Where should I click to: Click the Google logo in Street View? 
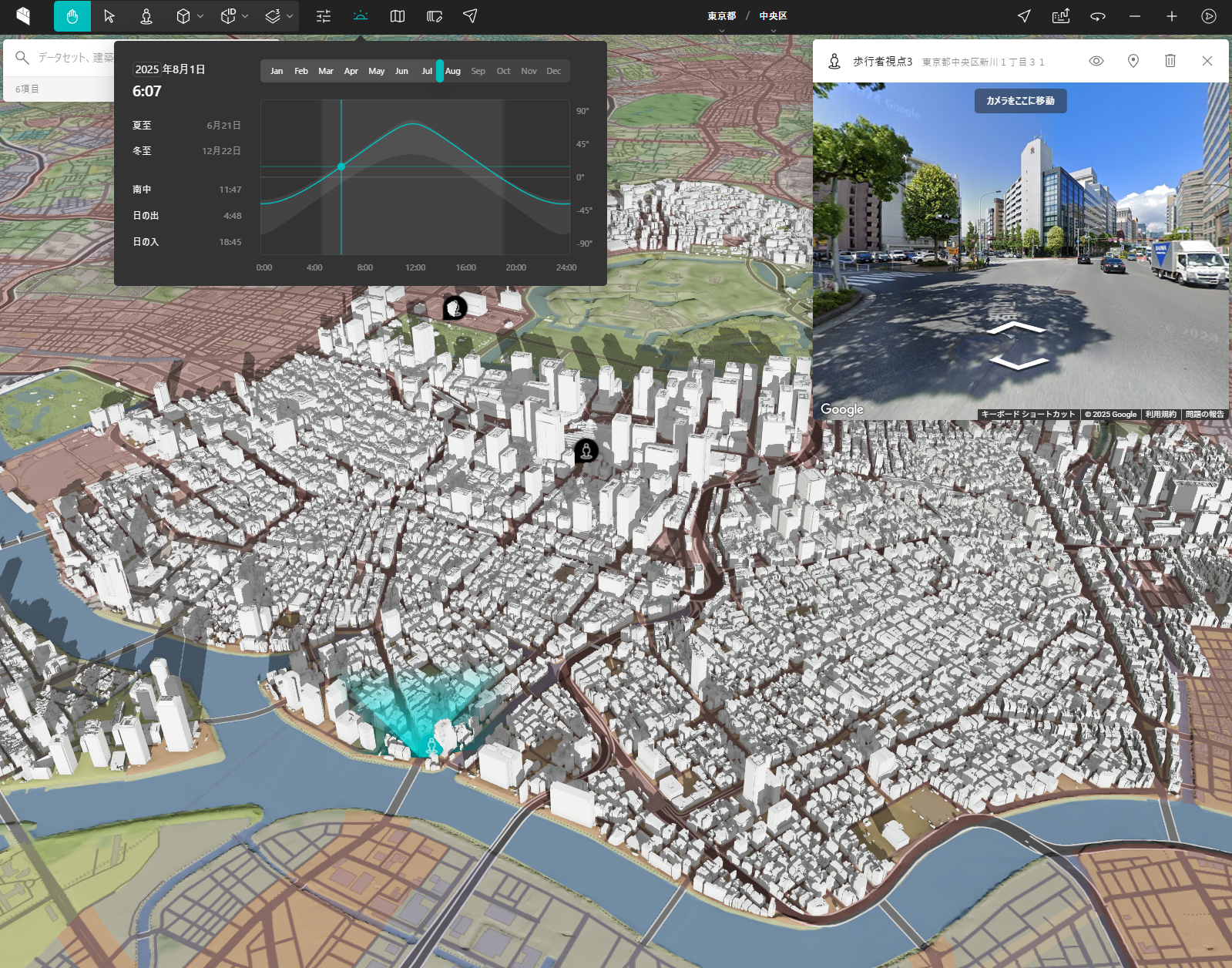pos(841,409)
